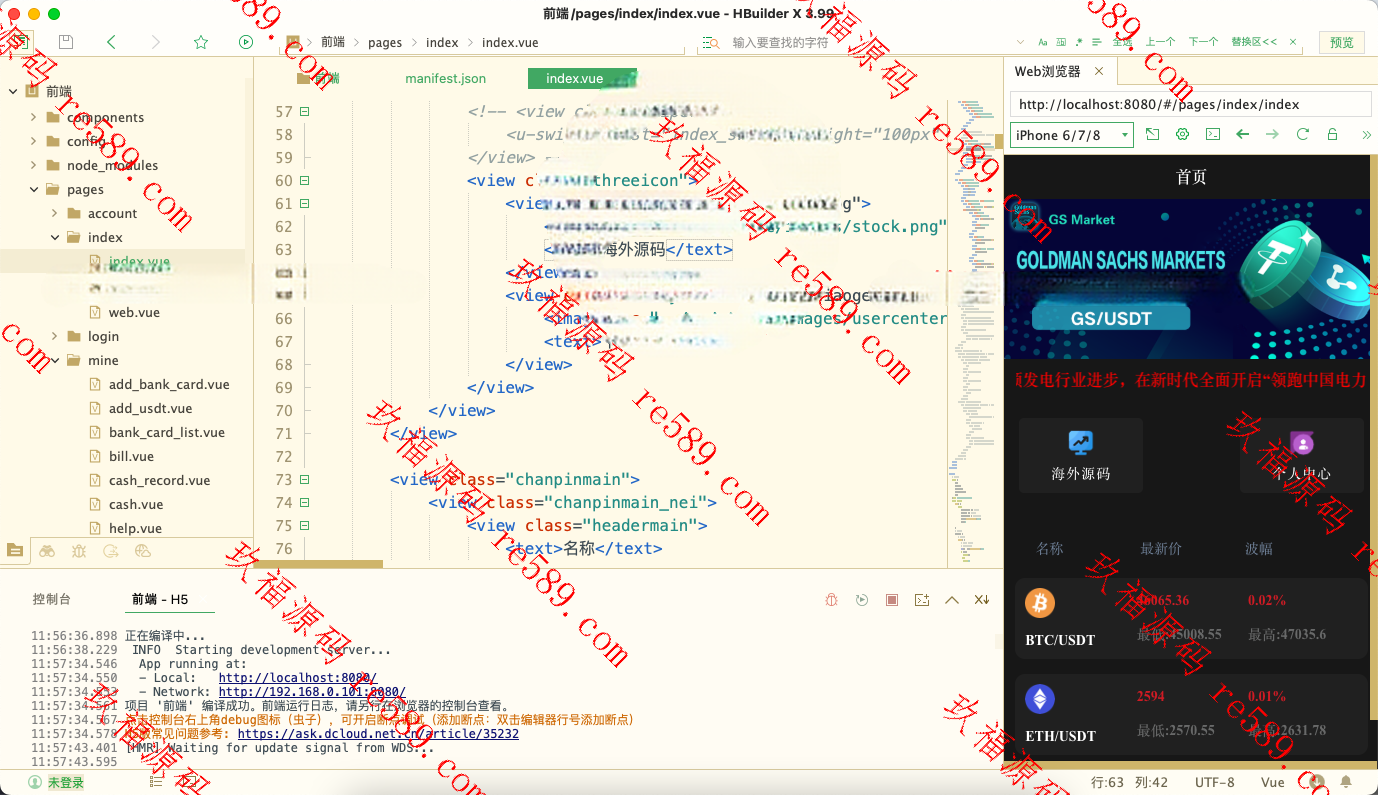
Task: Click the browser URL address field
Action: tap(1191, 104)
